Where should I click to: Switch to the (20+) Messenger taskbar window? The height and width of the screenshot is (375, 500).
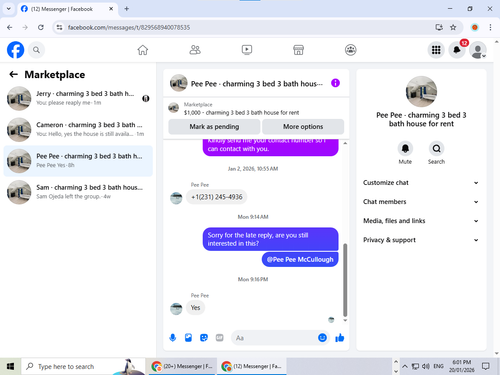click(183, 366)
